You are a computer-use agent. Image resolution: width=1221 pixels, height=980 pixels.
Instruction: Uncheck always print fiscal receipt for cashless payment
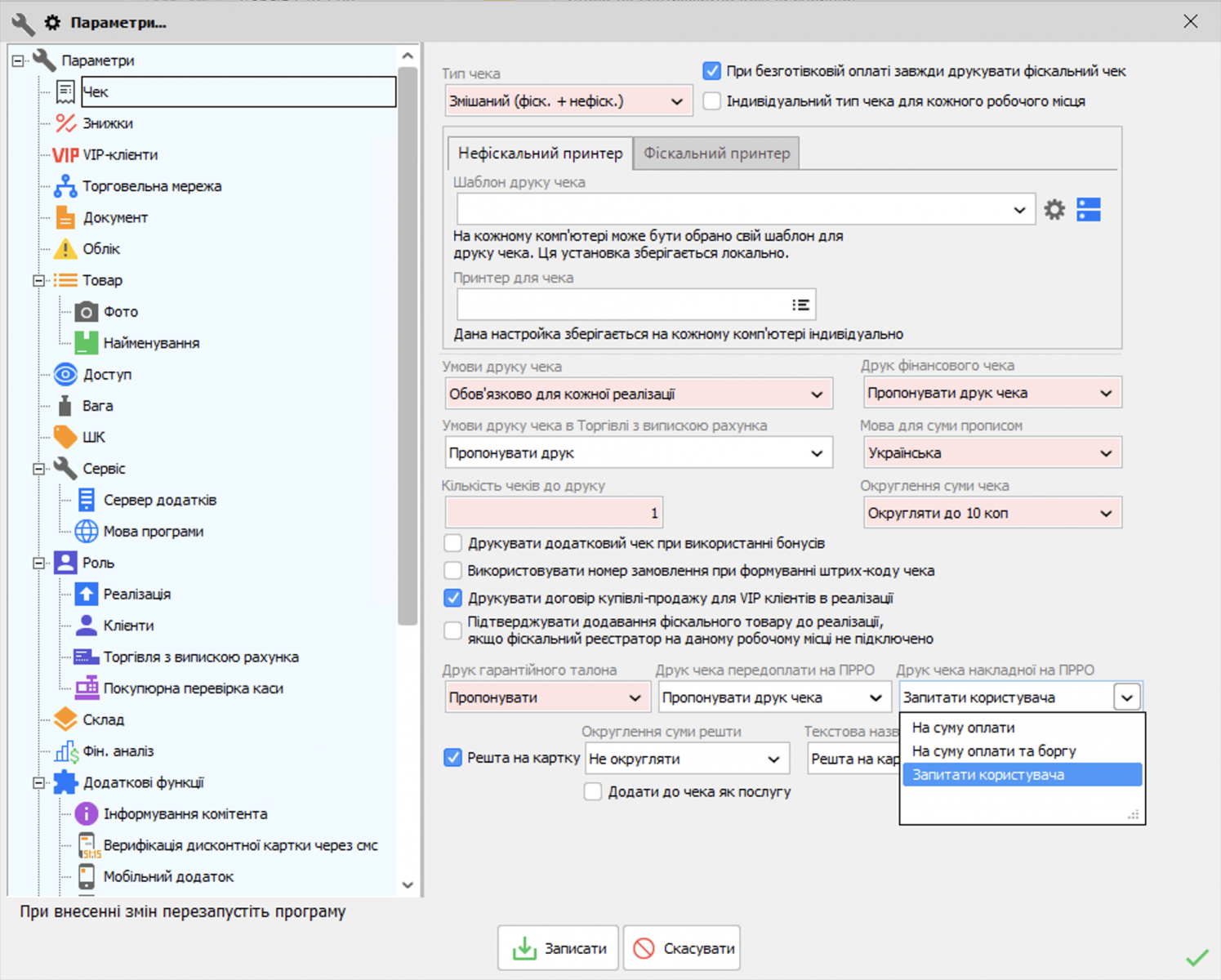tap(712, 71)
